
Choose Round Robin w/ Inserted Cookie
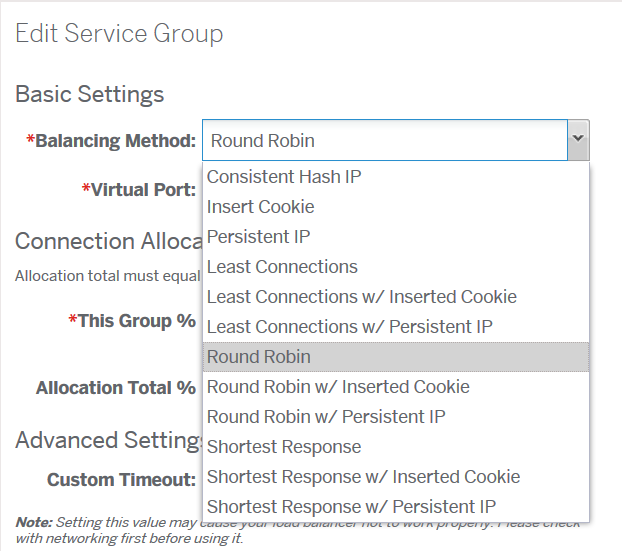(x=395, y=387)
